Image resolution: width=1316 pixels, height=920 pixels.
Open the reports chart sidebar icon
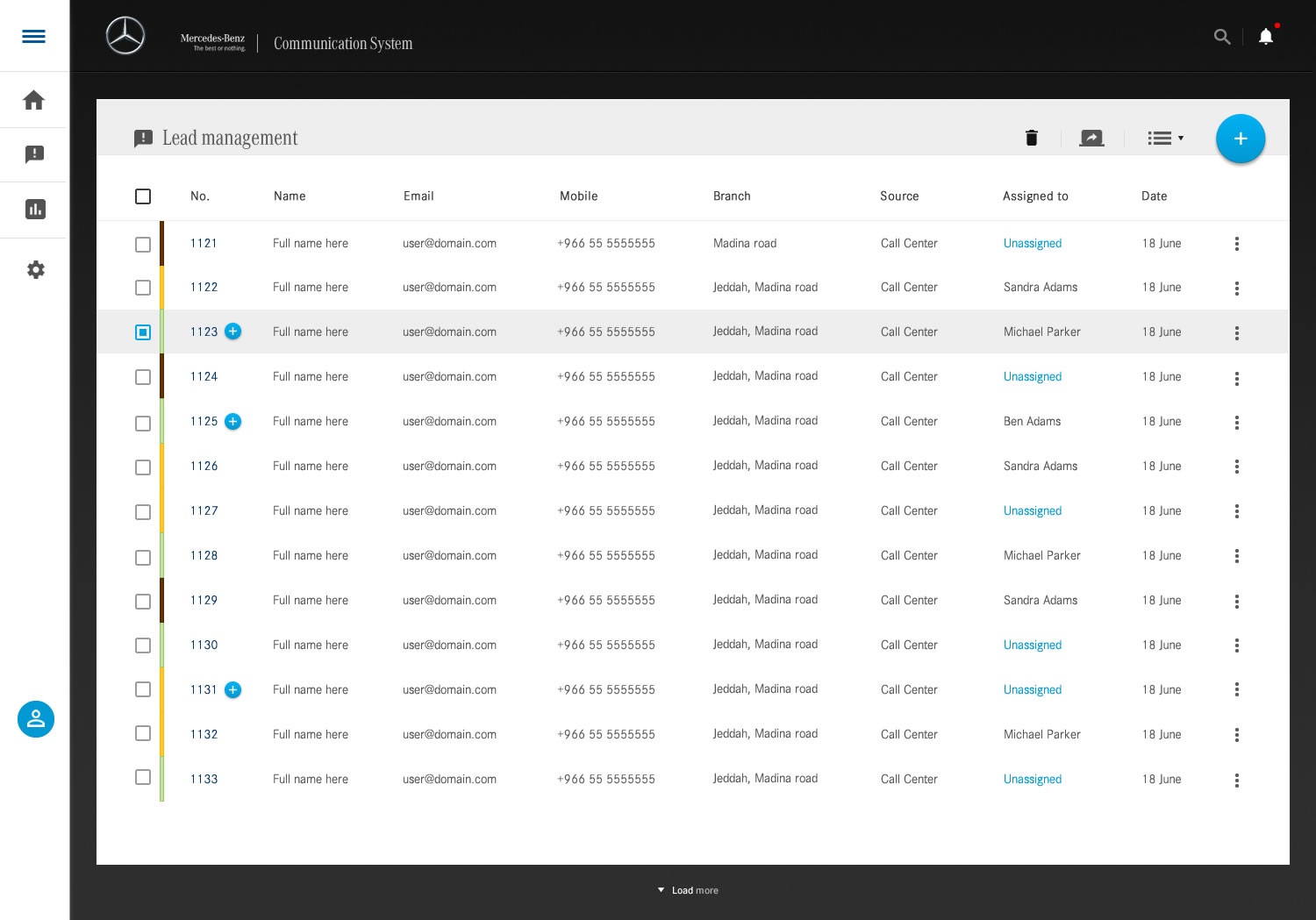[x=35, y=209]
